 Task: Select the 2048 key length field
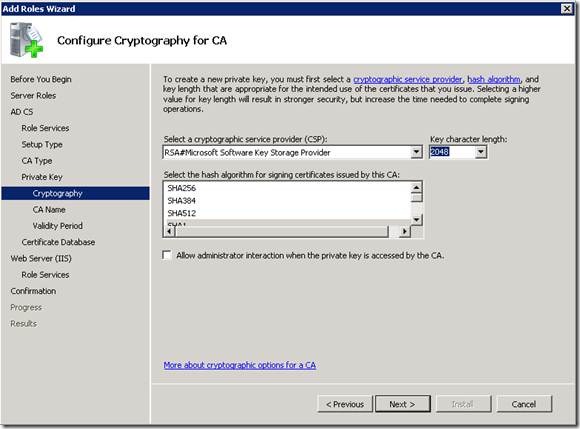[x=452, y=152]
